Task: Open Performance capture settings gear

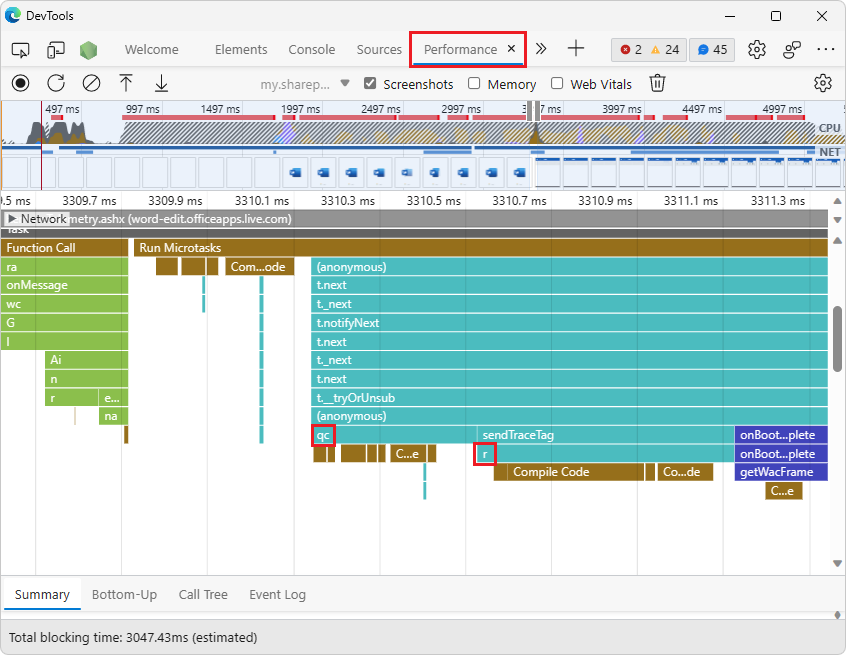Action: [x=823, y=83]
